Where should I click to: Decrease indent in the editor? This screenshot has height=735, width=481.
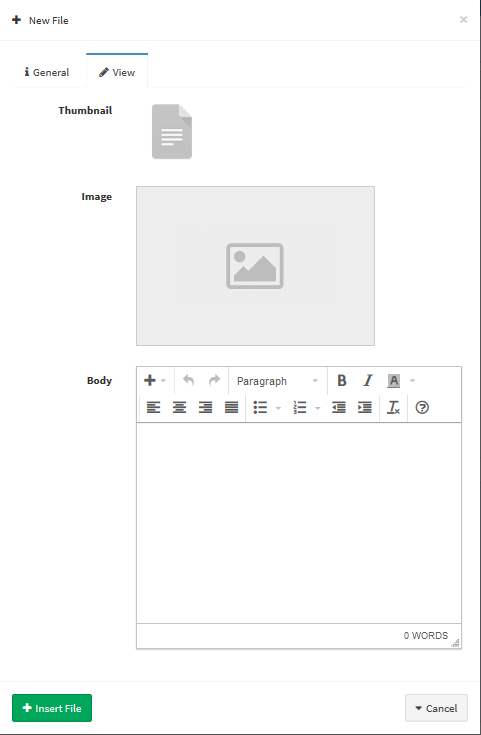(338, 407)
